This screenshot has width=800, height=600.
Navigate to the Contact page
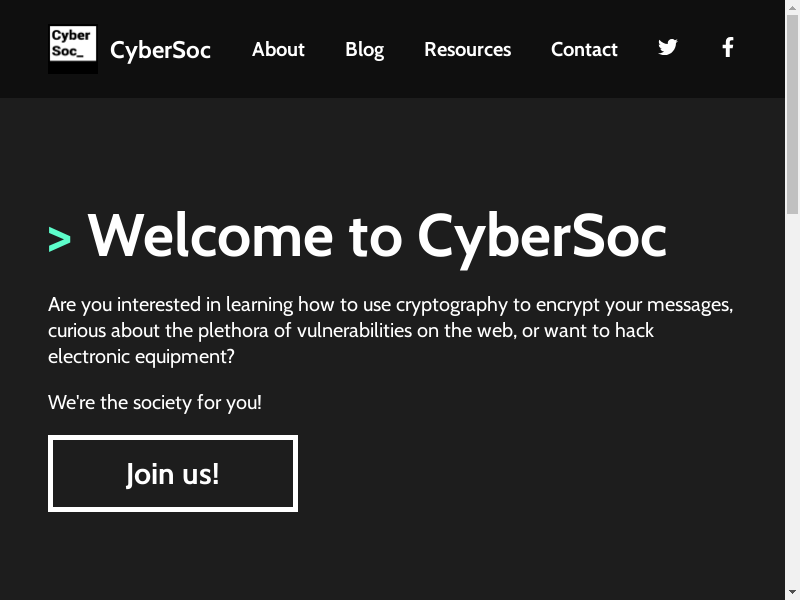(584, 49)
